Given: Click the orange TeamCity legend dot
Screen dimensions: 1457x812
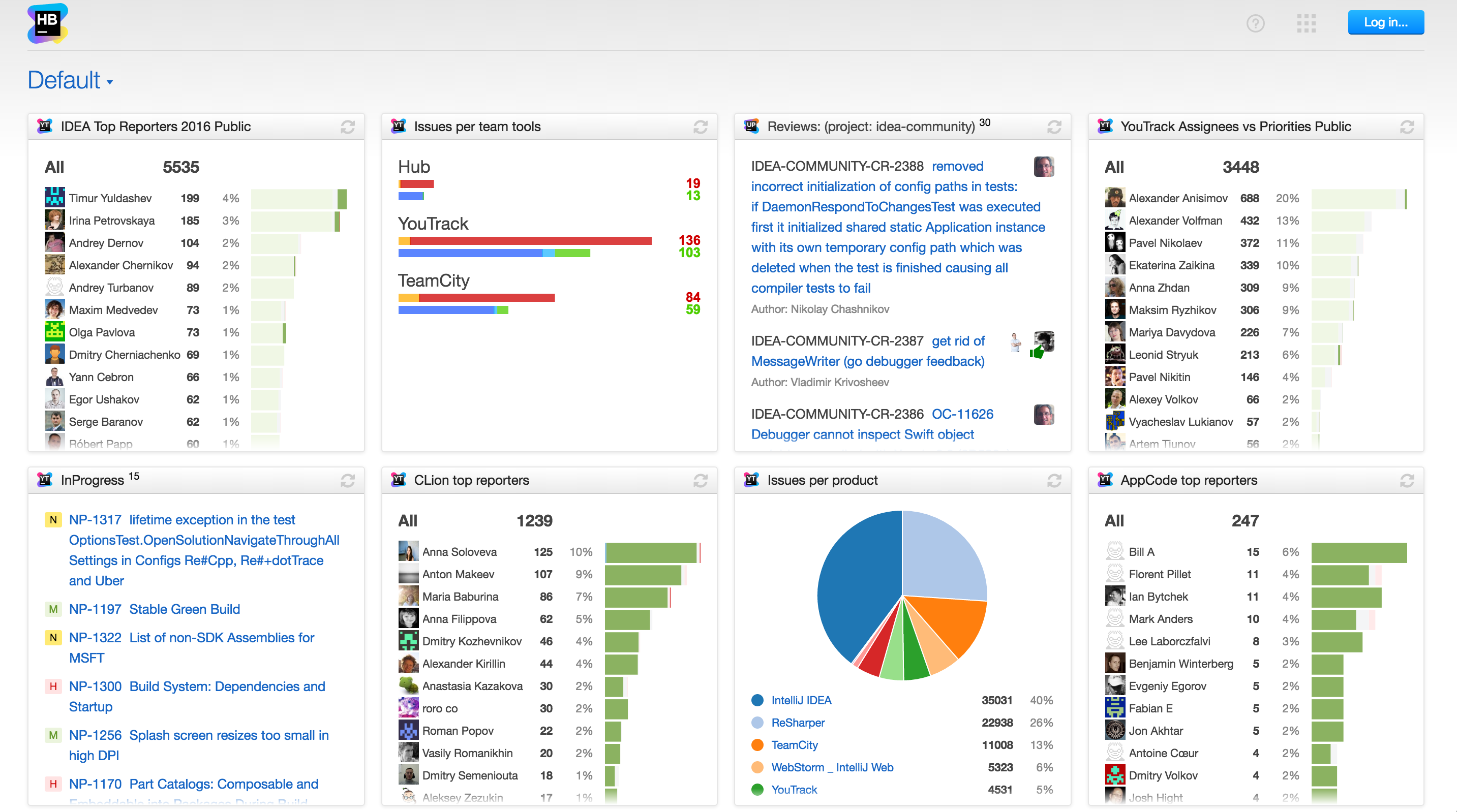Looking at the screenshot, I should pos(757,745).
